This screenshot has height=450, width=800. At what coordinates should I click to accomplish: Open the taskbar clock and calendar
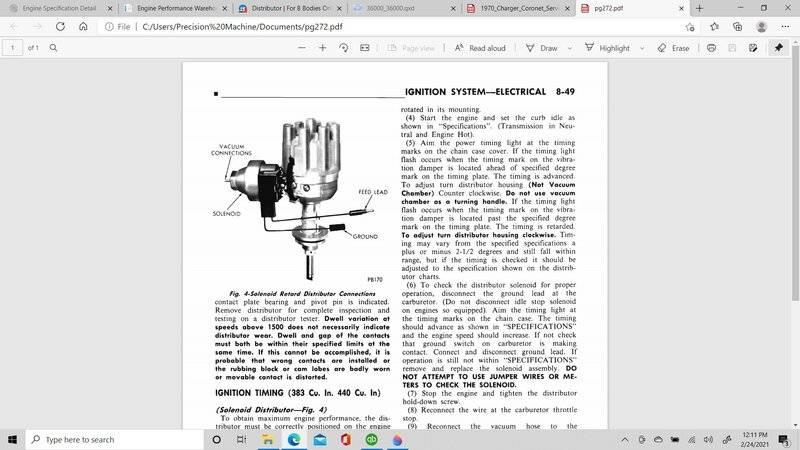tap(755, 439)
